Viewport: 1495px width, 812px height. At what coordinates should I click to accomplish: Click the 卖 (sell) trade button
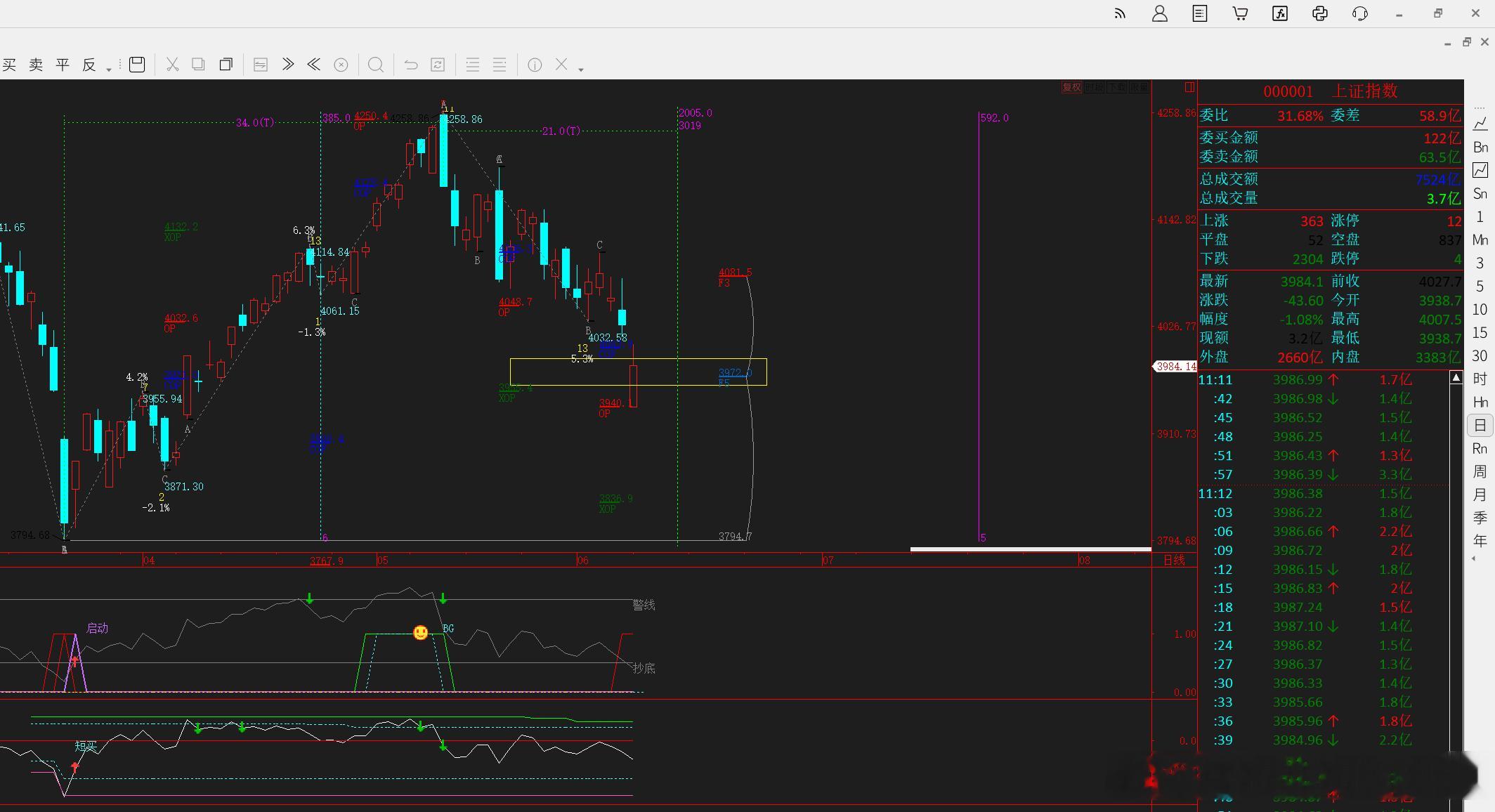tap(36, 65)
